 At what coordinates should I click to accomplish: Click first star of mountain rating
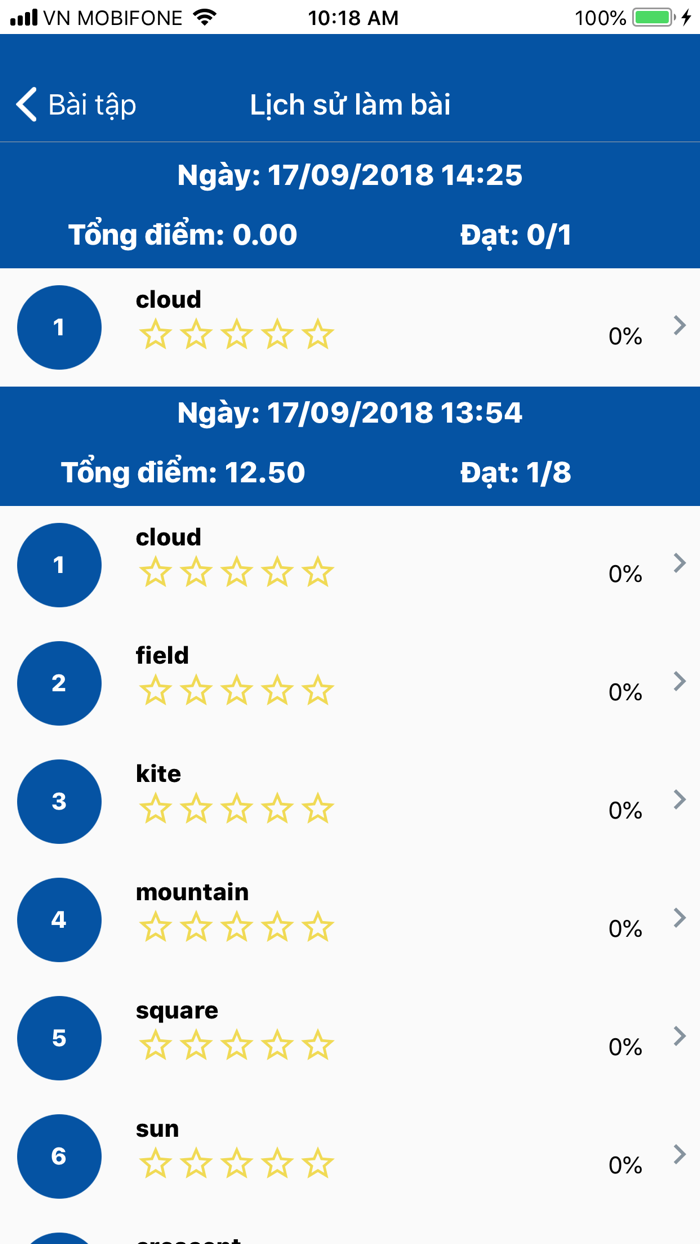155,928
